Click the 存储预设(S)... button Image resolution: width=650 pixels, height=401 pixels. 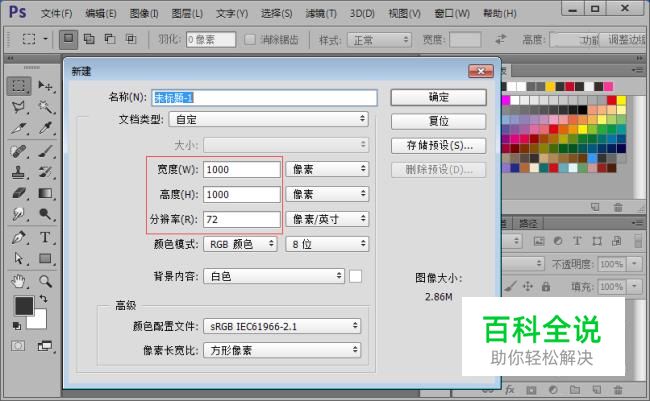(x=439, y=146)
